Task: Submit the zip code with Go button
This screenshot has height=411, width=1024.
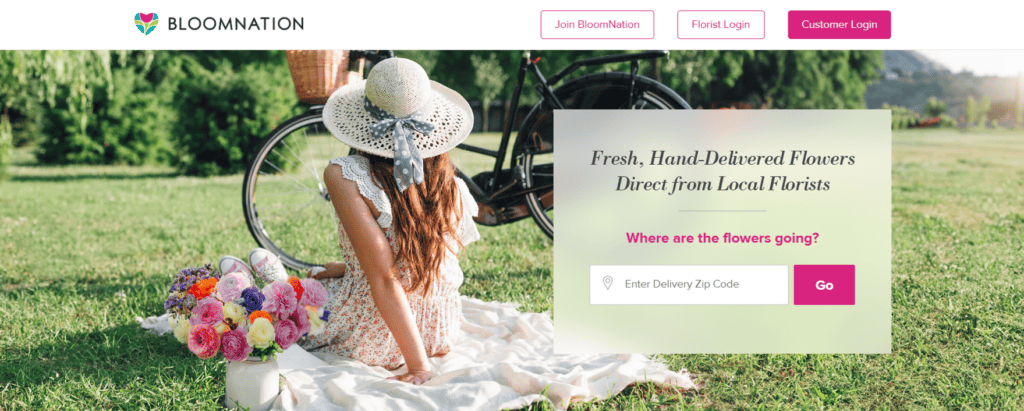Action: pyautogui.click(x=824, y=284)
